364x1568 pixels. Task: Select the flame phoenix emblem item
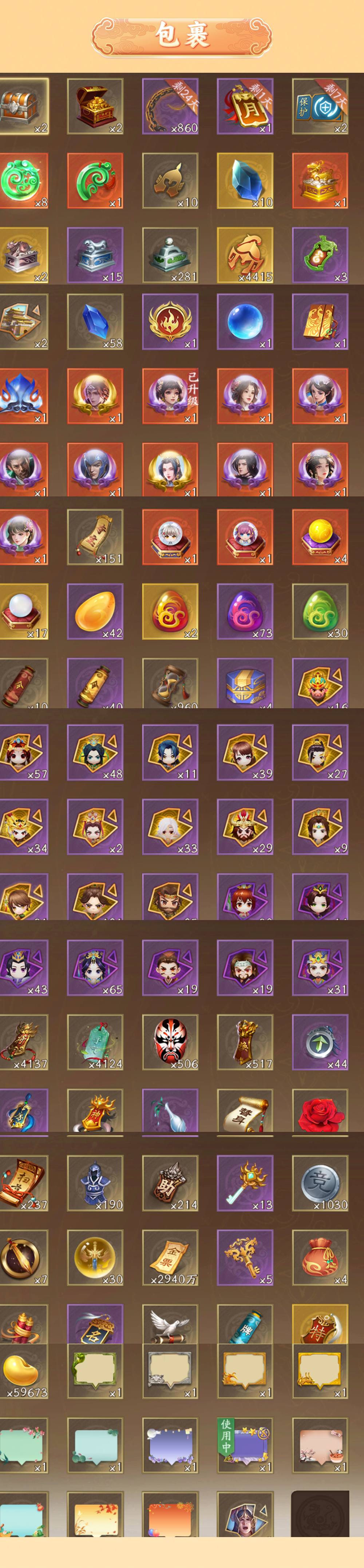click(x=170, y=322)
